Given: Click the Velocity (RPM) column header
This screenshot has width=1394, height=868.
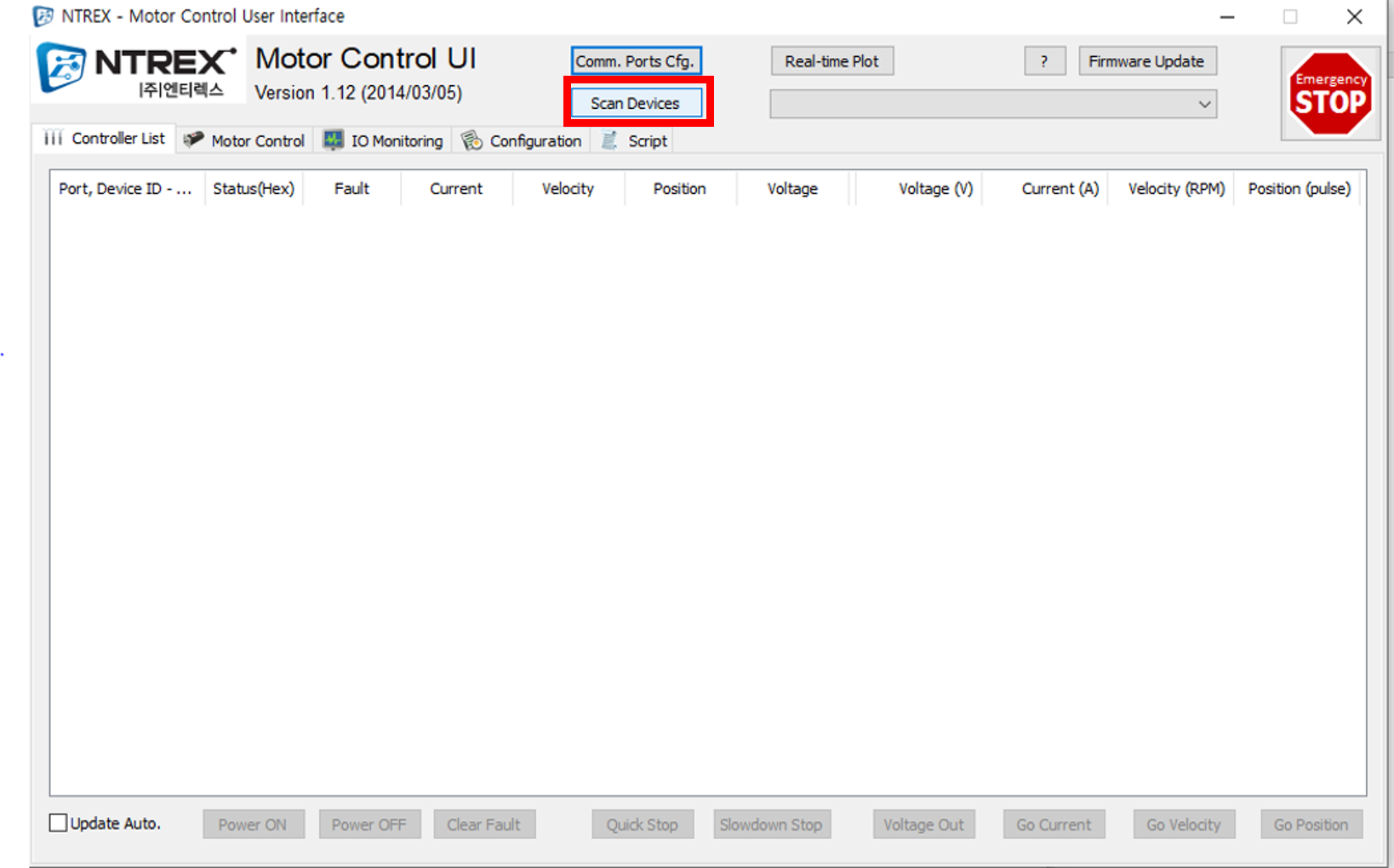Looking at the screenshot, I should (x=1174, y=189).
